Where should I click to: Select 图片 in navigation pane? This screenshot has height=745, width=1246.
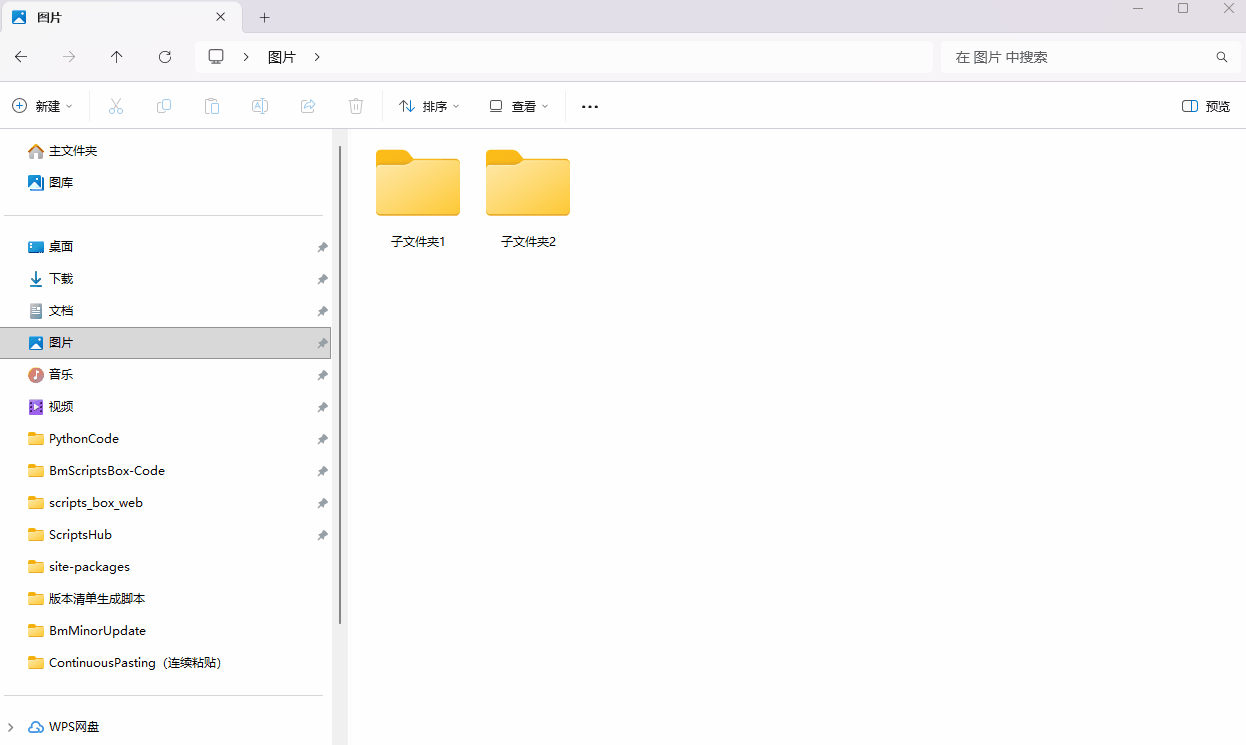(x=165, y=343)
